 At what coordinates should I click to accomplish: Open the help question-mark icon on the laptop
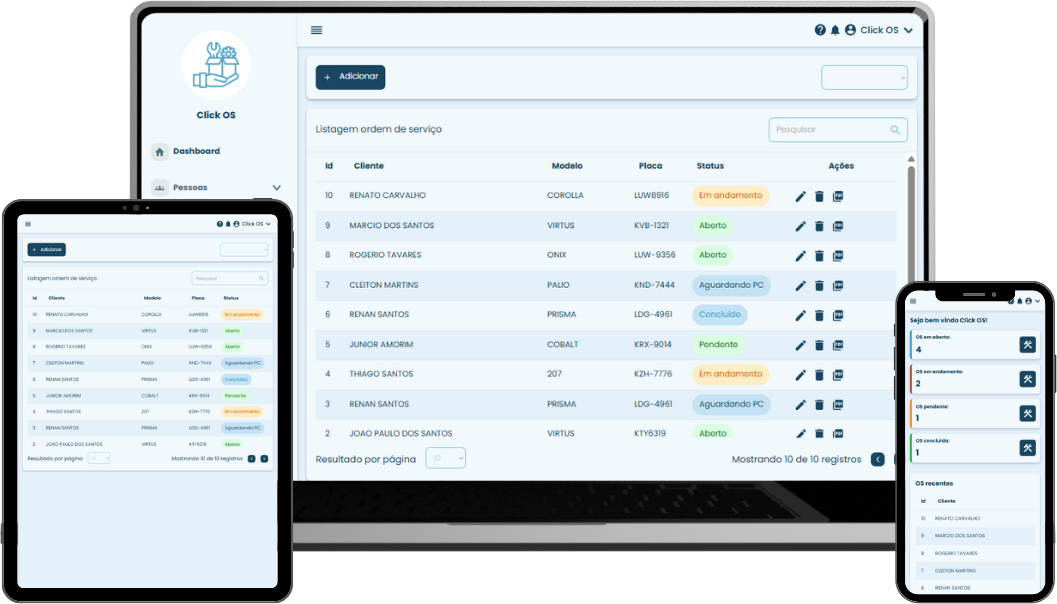point(820,30)
